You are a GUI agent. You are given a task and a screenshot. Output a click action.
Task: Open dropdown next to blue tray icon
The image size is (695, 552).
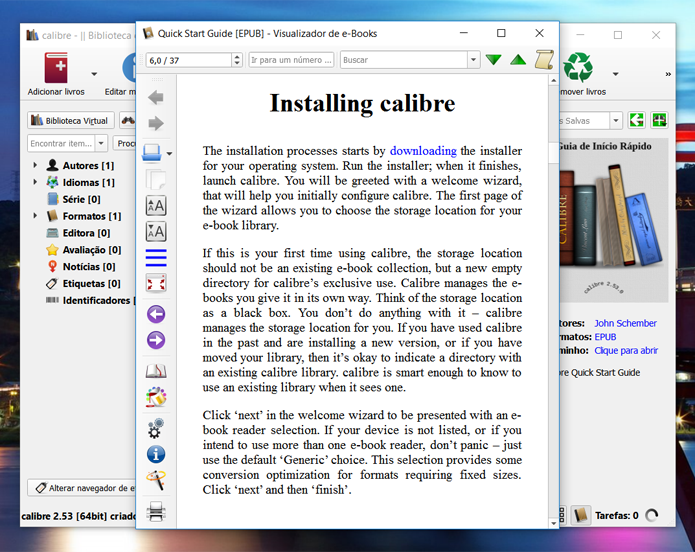169,154
